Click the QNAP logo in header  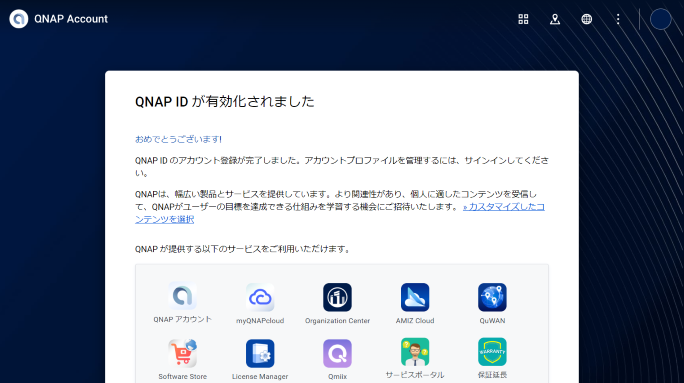tap(19, 19)
